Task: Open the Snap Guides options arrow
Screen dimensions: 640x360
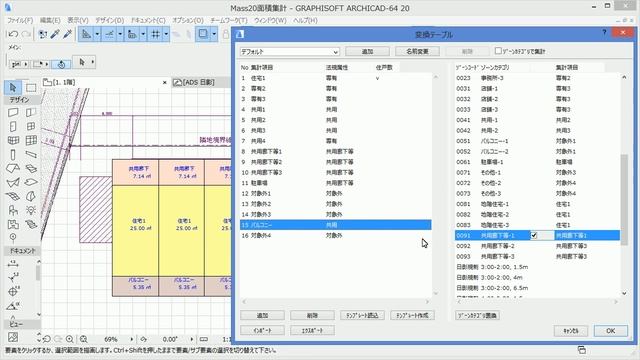Action: pyautogui.click(x=120, y=34)
